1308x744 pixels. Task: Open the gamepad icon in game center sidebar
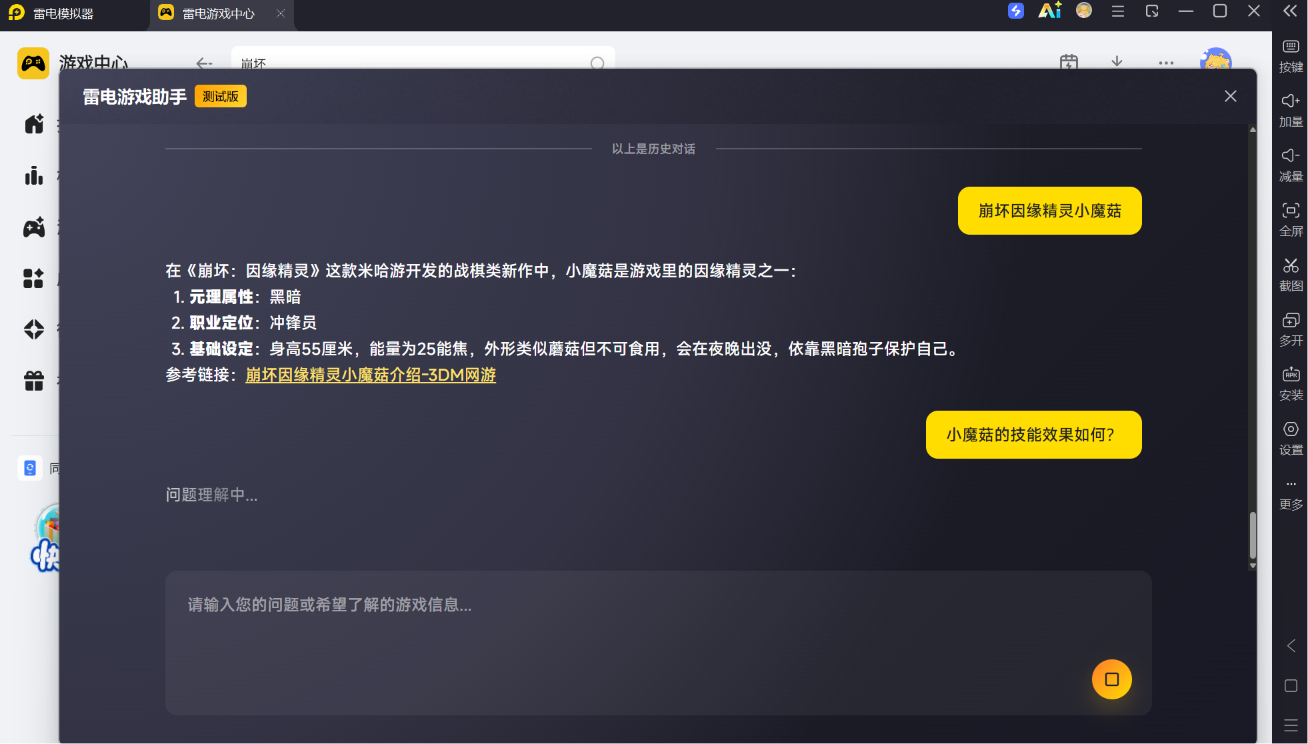click(x=34, y=227)
